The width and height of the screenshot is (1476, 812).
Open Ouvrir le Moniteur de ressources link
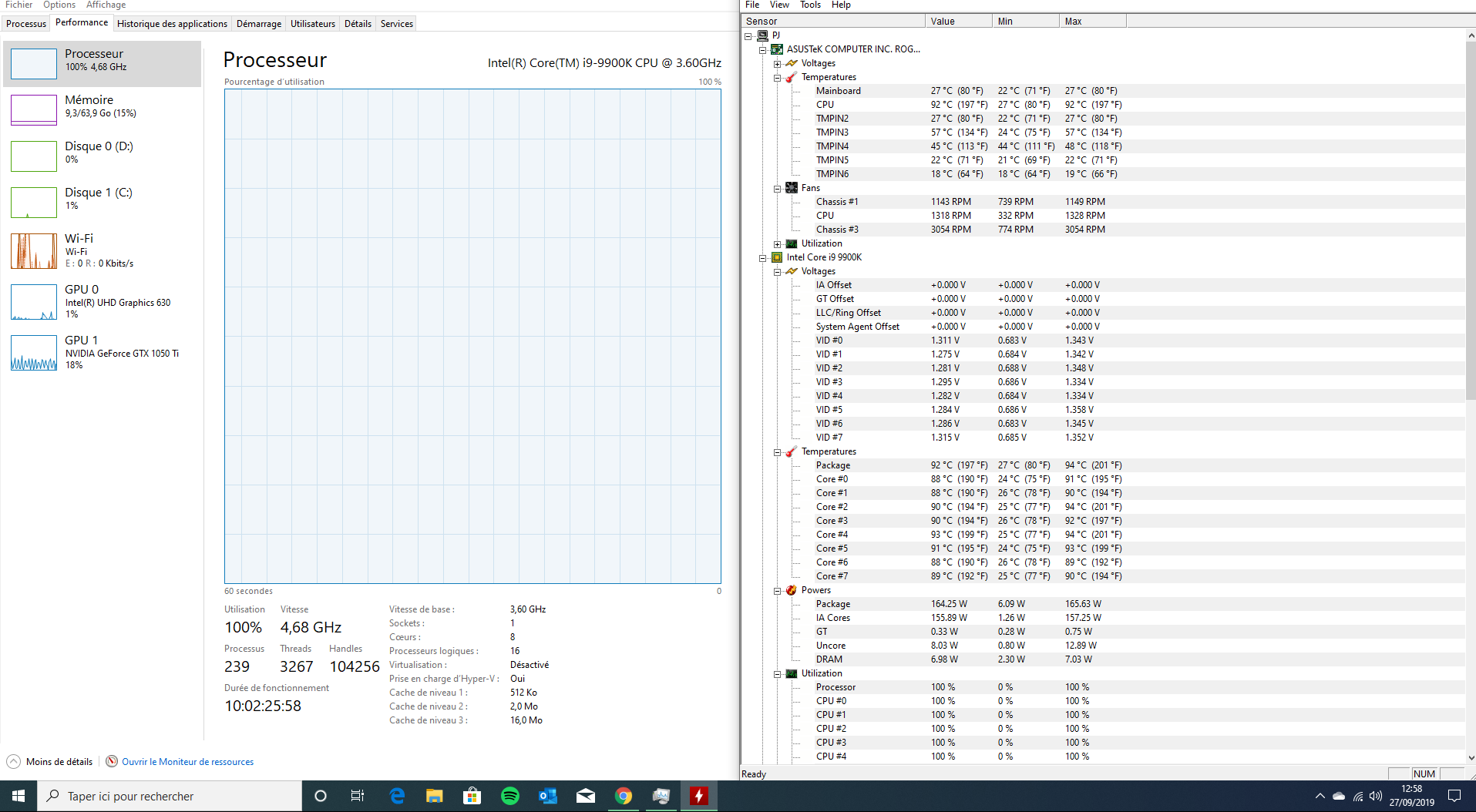(187, 762)
